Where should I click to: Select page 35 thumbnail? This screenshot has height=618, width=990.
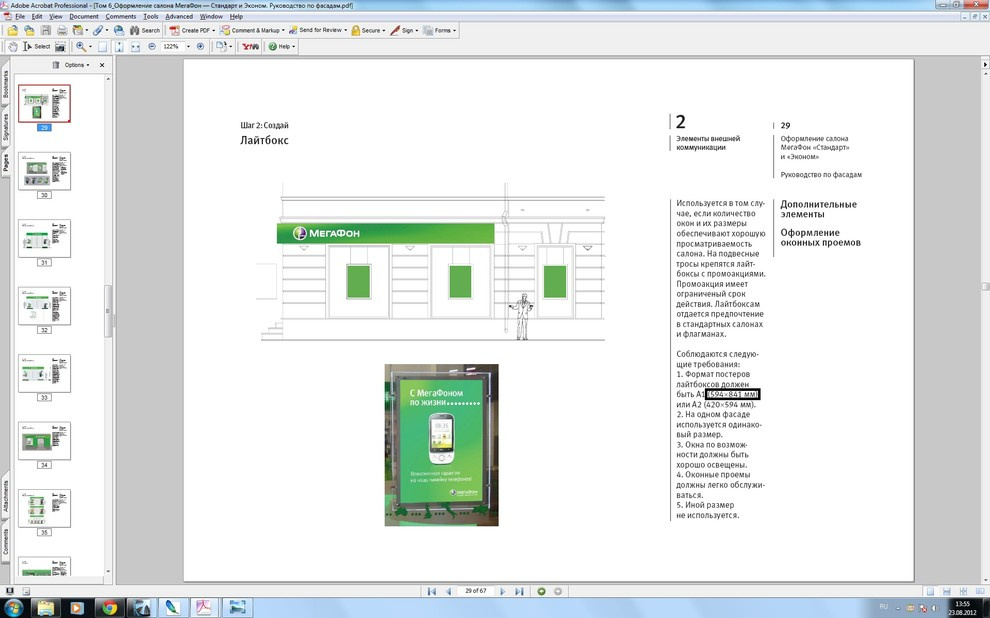click(44, 509)
